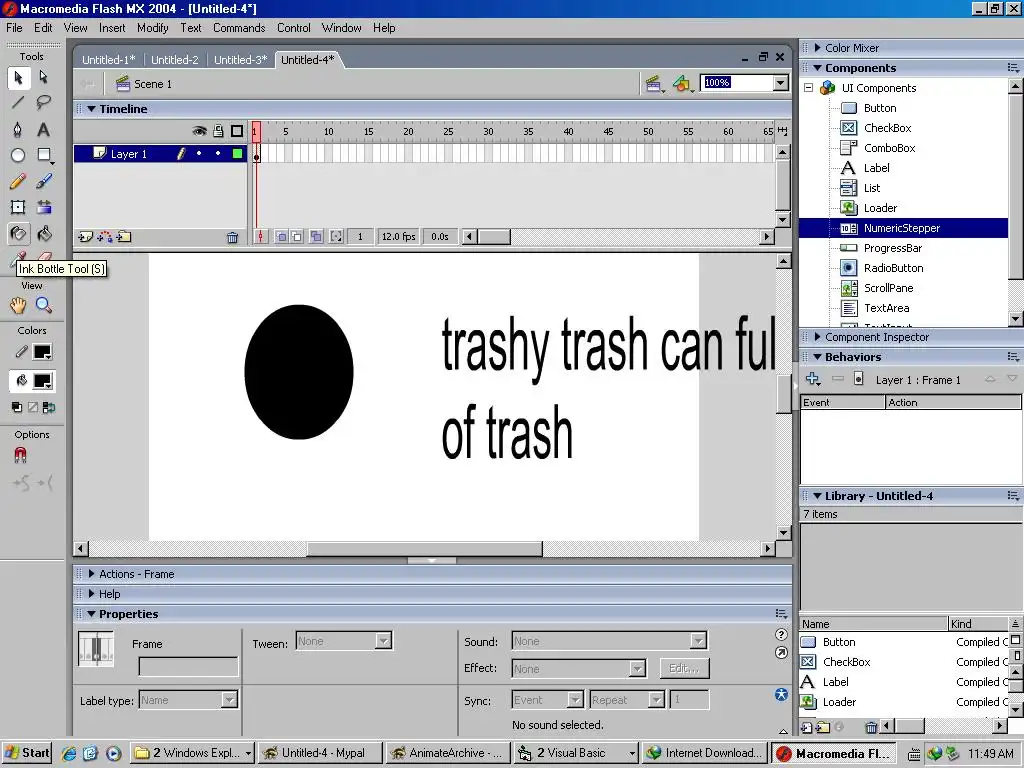Switch to the Untitled-2 tab
This screenshot has height=768, width=1024.
click(174, 60)
